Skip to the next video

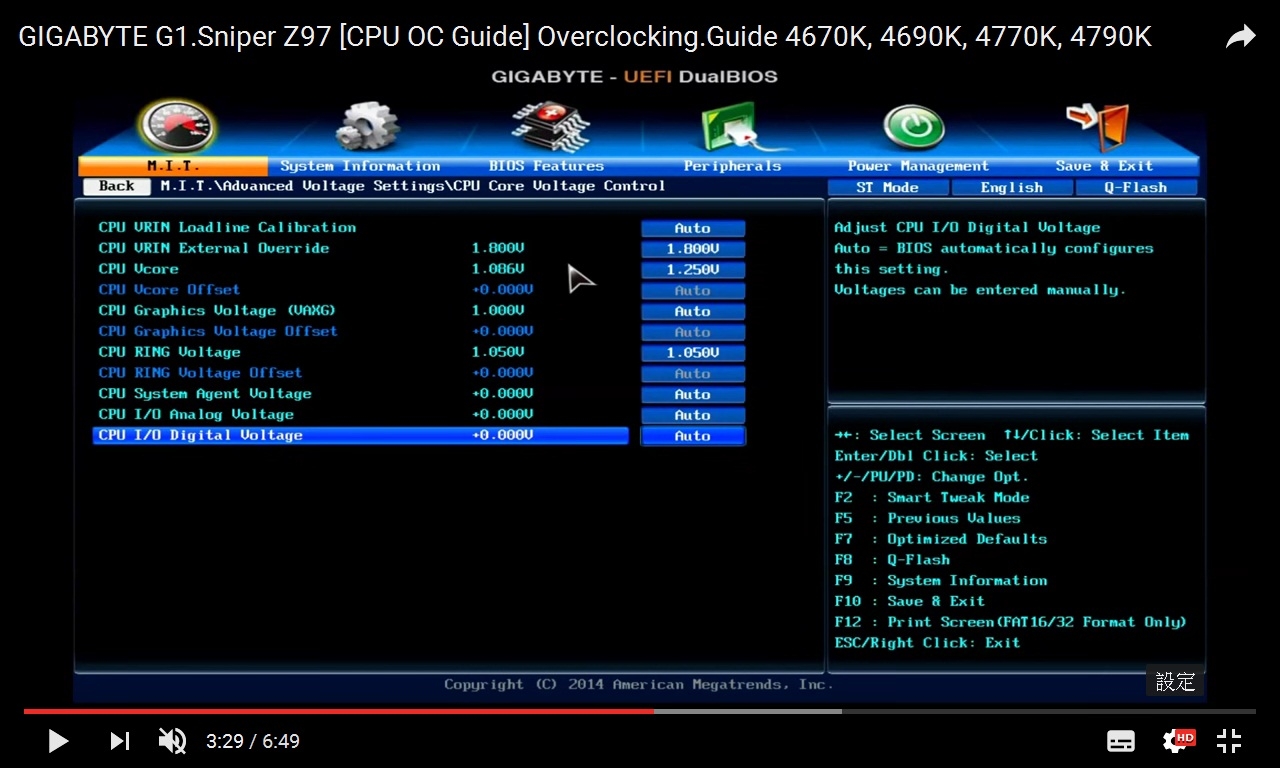click(x=120, y=741)
